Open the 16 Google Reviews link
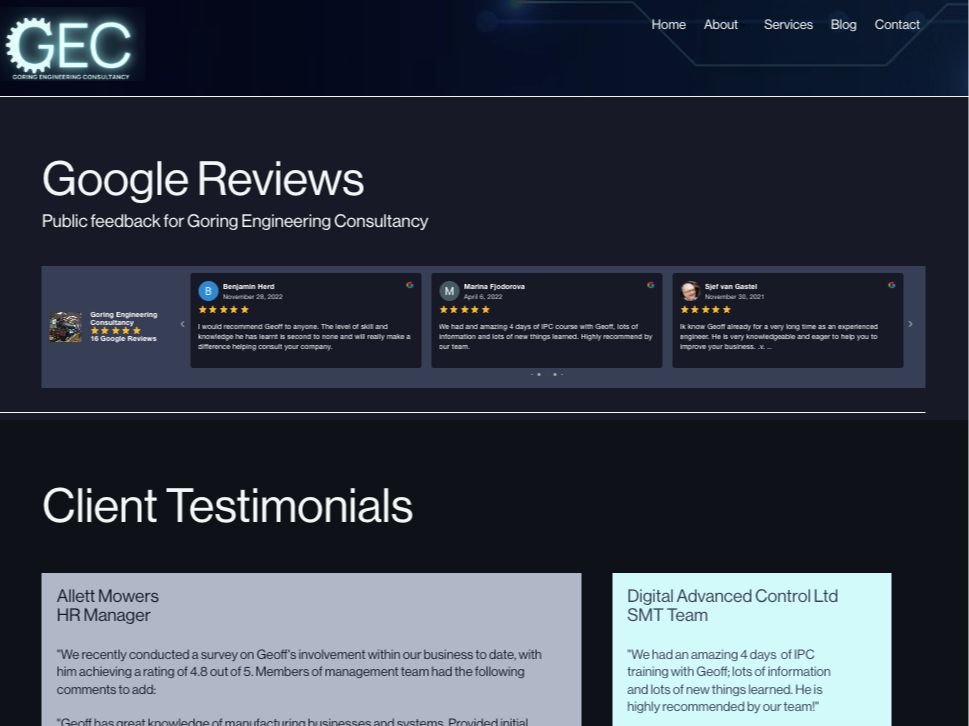Image resolution: width=969 pixels, height=726 pixels. point(123,339)
